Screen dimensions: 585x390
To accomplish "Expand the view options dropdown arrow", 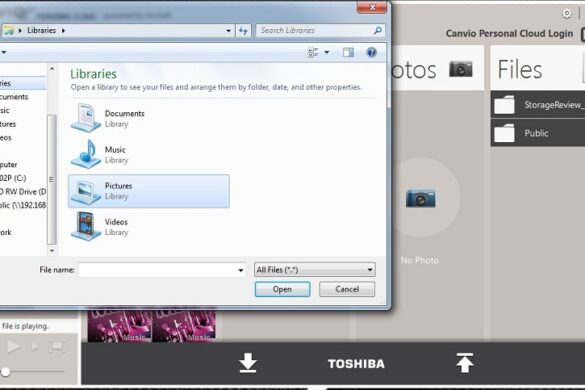I will point(327,52).
